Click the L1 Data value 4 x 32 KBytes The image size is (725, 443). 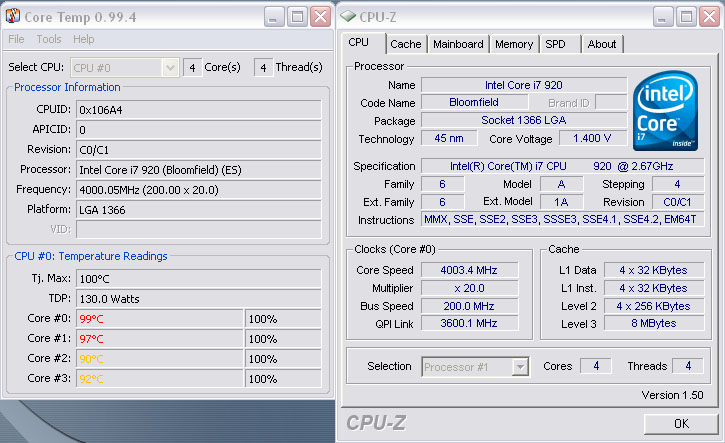point(654,270)
